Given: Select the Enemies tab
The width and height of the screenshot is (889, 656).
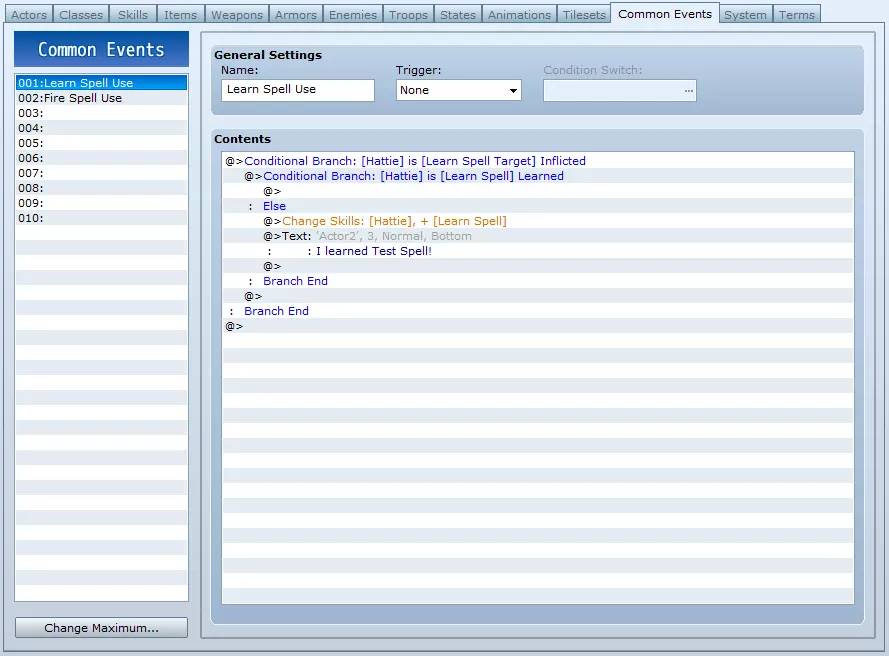Looking at the screenshot, I should pos(353,15).
